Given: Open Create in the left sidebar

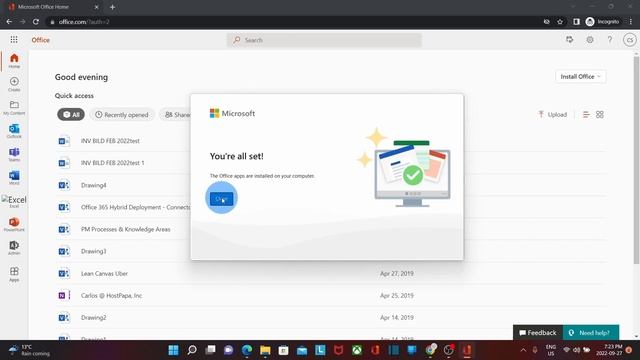Looking at the screenshot, I should point(14,84).
